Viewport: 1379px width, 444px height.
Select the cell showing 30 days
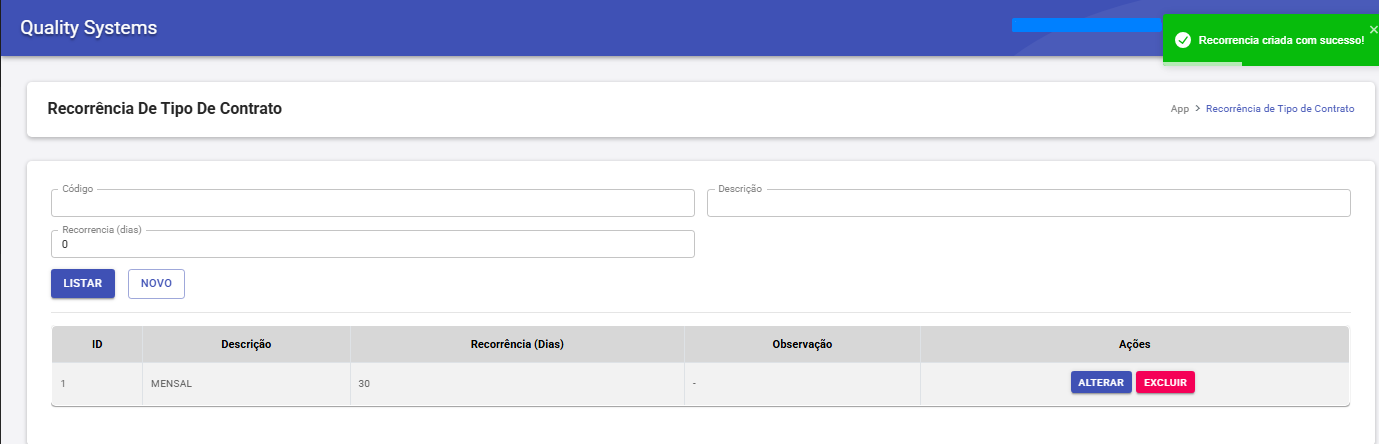[517, 383]
